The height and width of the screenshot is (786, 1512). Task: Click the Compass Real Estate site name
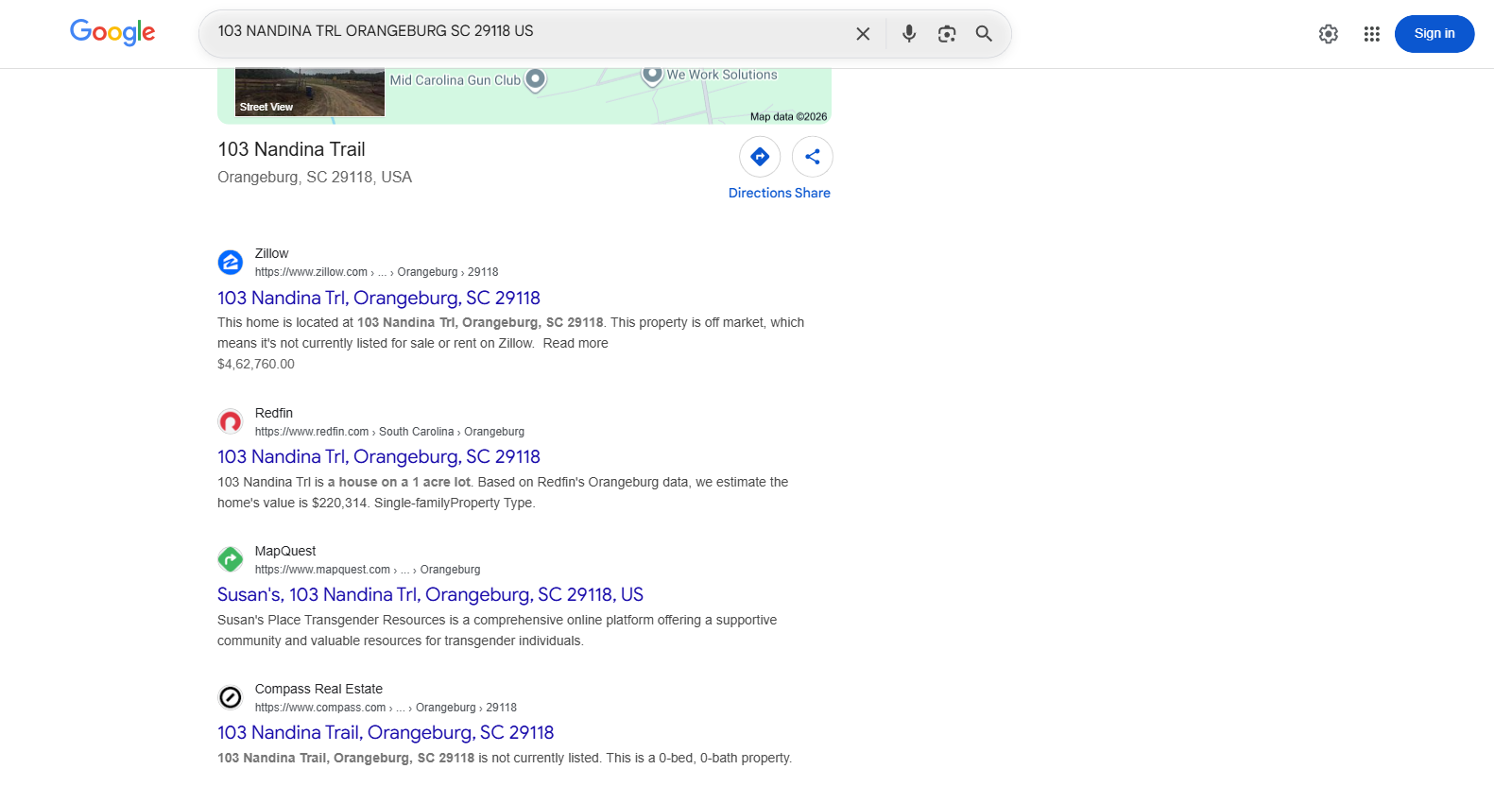point(318,689)
